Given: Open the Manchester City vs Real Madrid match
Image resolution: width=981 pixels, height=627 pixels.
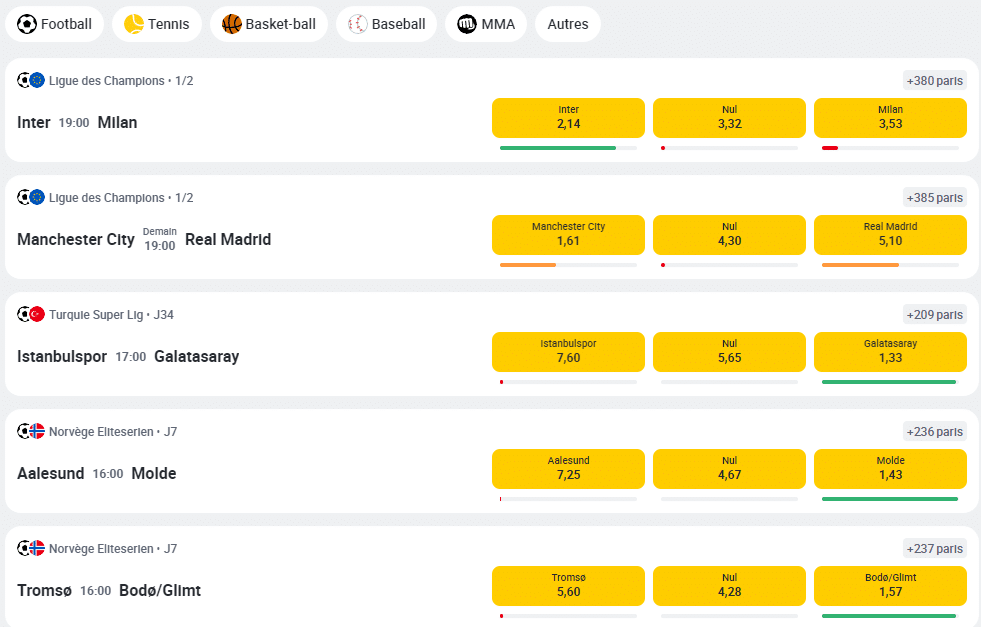Looking at the screenshot, I should coord(144,239).
